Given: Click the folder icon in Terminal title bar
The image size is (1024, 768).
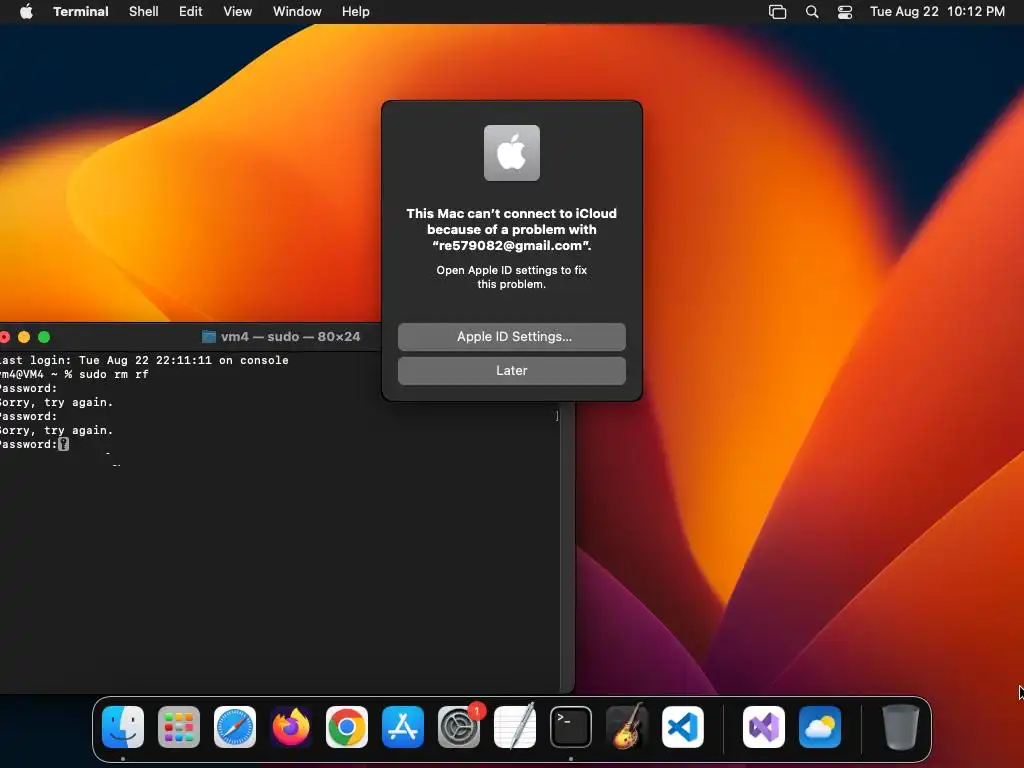Looking at the screenshot, I should pos(209,336).
